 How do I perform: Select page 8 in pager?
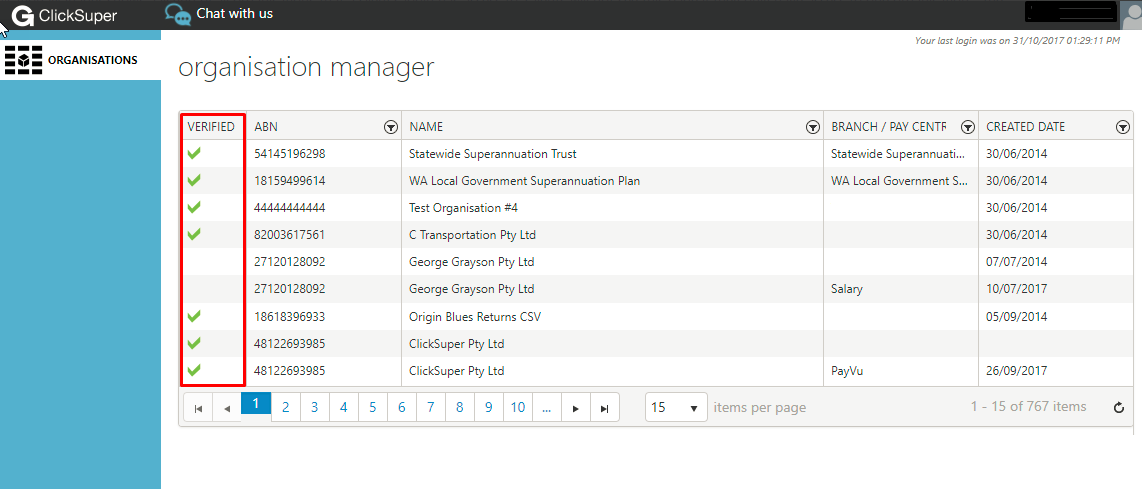tap(460, 408)
